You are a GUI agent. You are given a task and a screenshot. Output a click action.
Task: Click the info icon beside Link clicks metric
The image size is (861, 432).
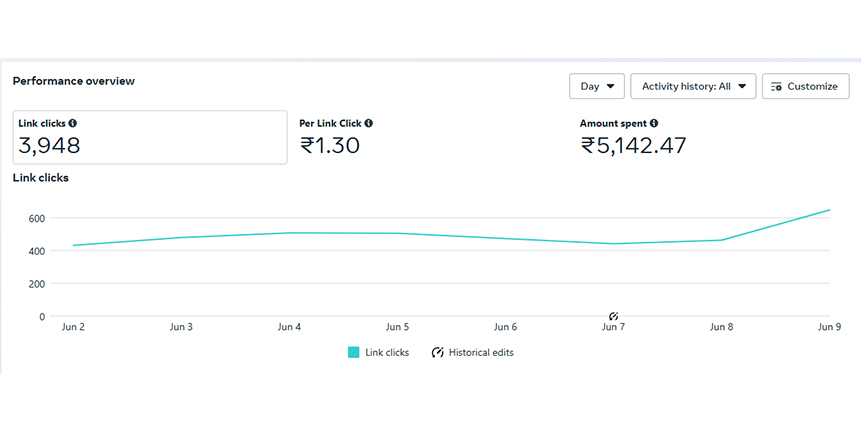point(73,123)
